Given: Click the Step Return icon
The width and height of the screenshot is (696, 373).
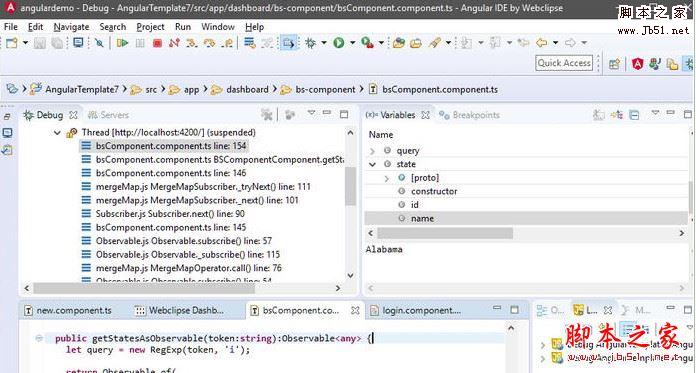Looking at the screenshot, I should 227,43.
